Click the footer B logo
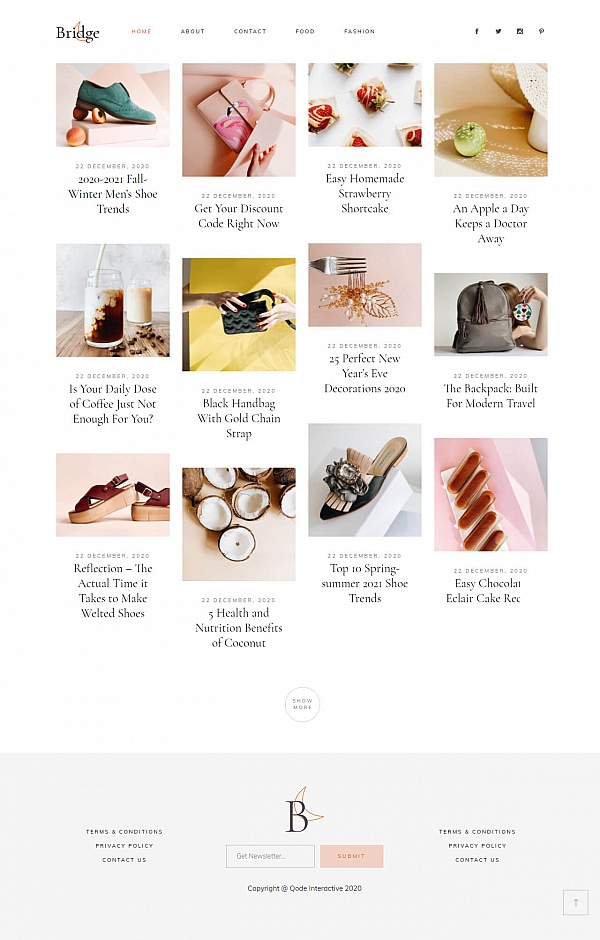The height and width of the screenshot is (940, 600). (304, 810)
